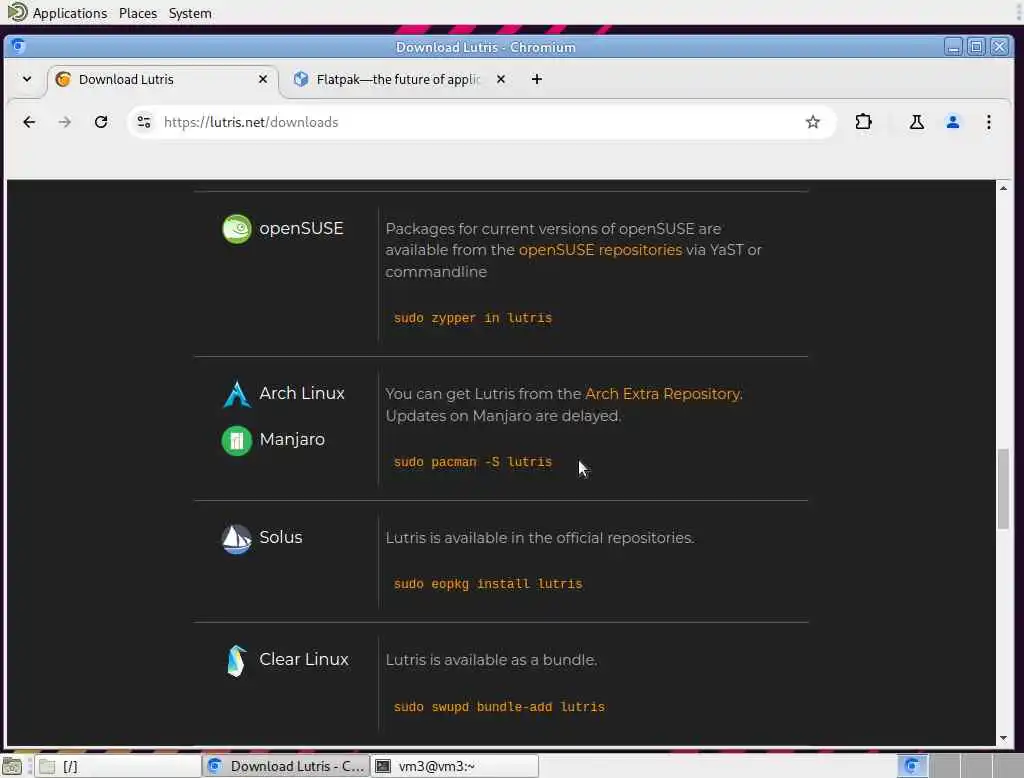Minimize the Chromium window
1024x778 pixels.
(x=953, y=46)
